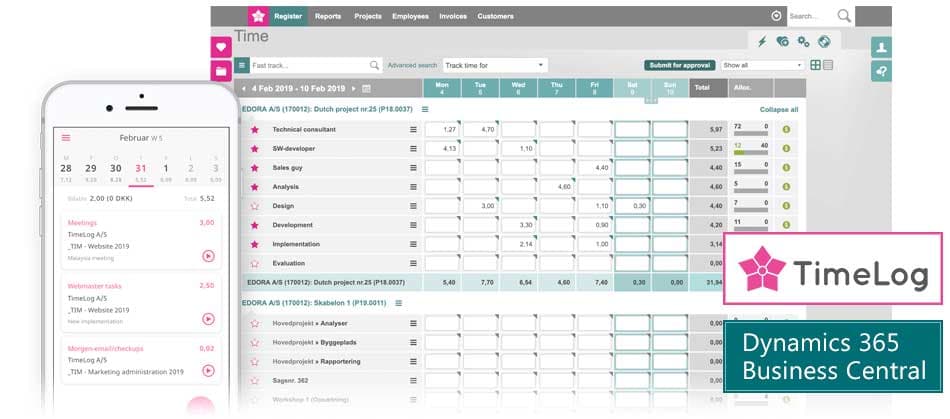This screenshot has height=419, width=950.
Task: Open the Projects menu
Action: tap(368, 16)
